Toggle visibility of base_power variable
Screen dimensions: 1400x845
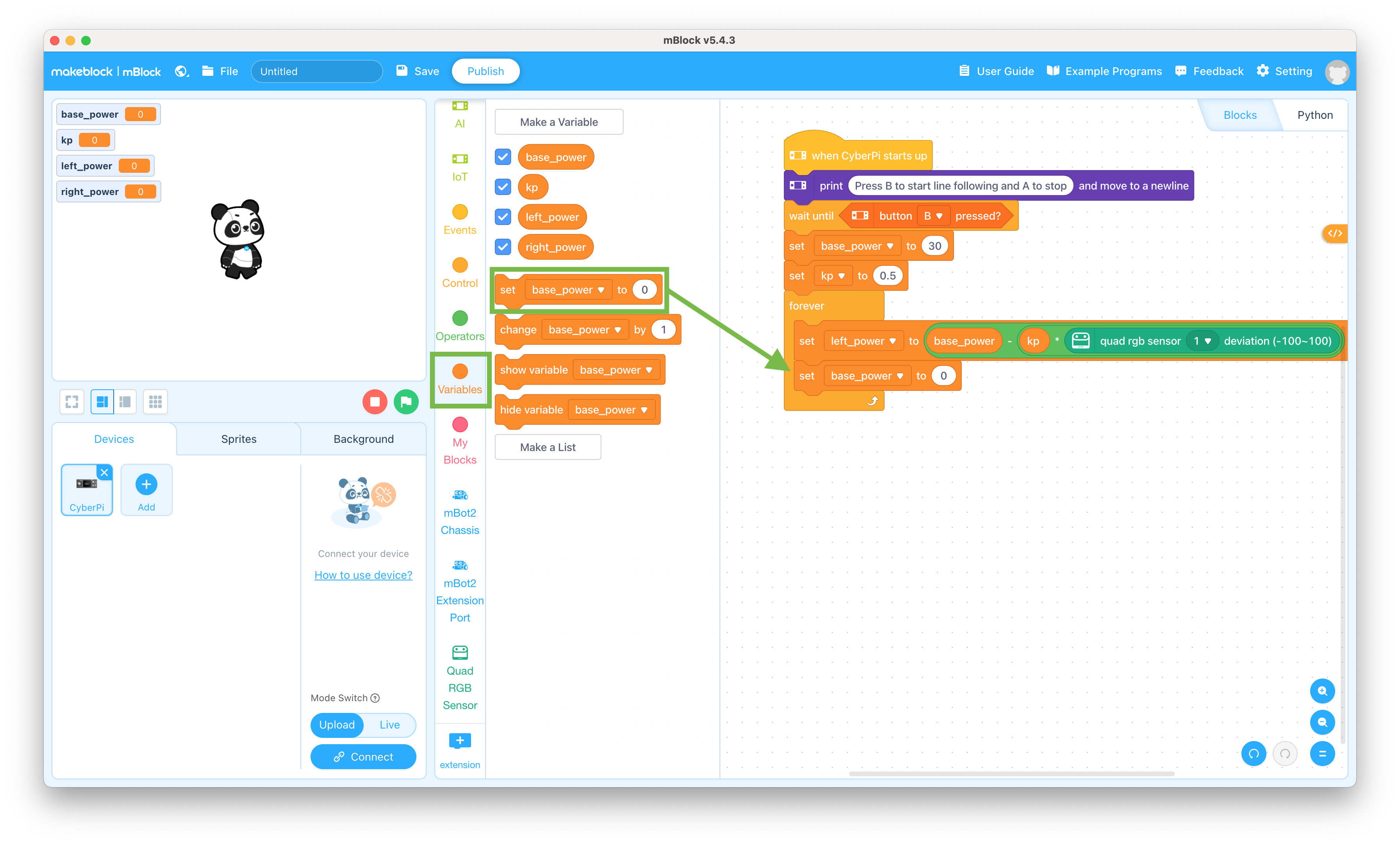tap(503, 157)
